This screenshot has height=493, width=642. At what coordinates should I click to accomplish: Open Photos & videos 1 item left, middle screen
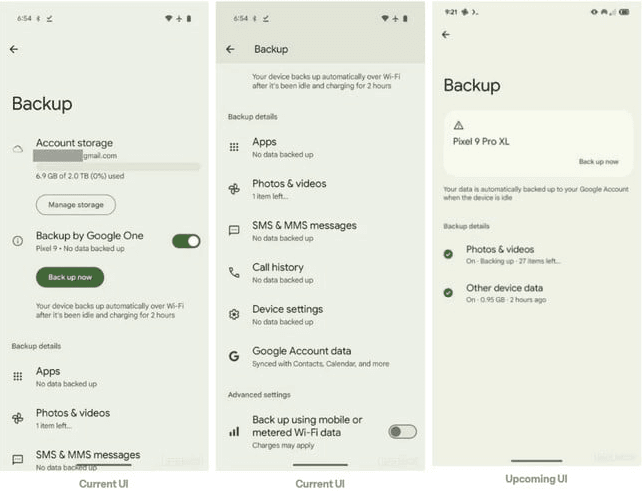(321, 189)
